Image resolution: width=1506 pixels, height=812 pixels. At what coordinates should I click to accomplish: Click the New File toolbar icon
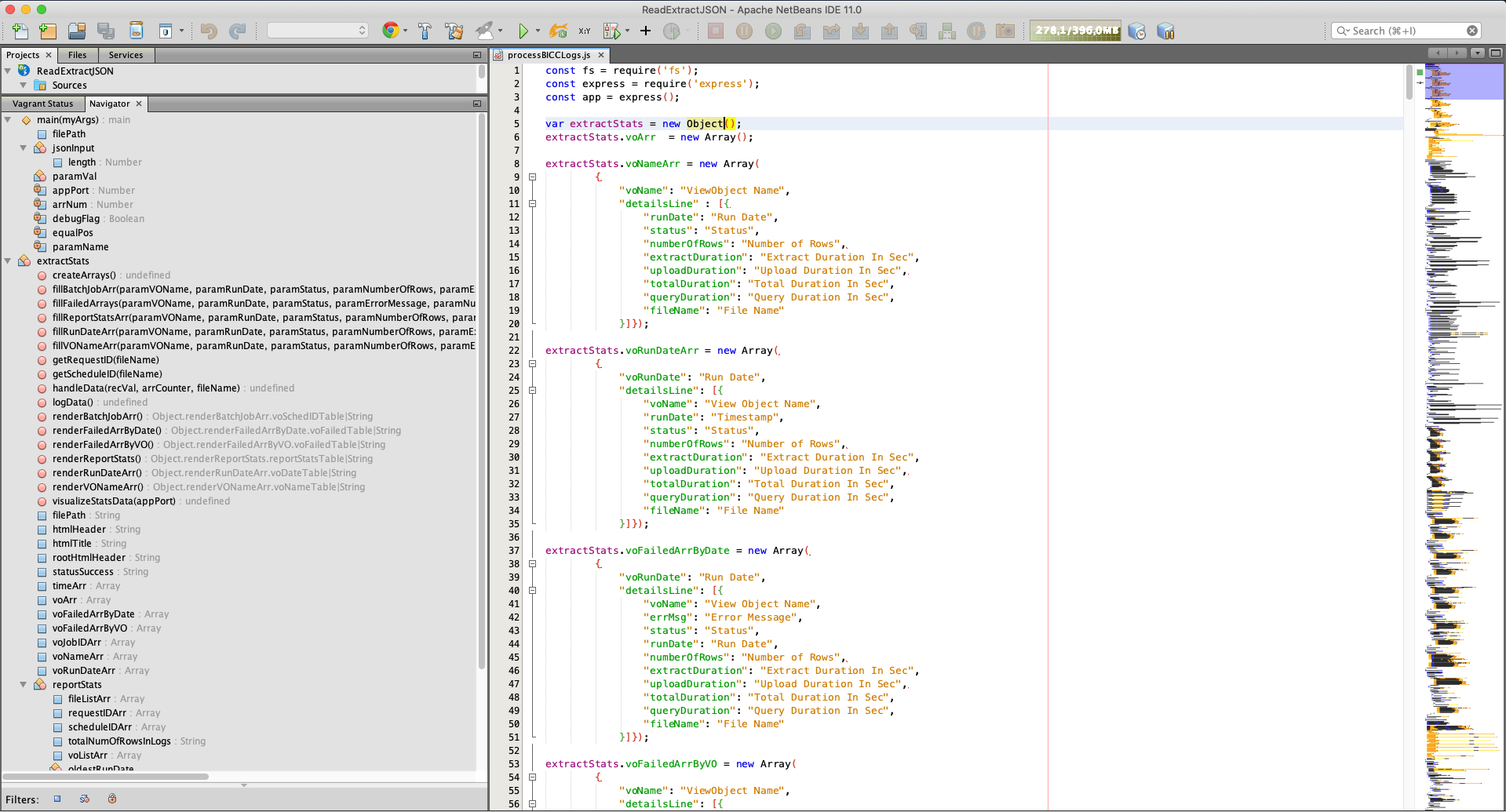(20, 31)
